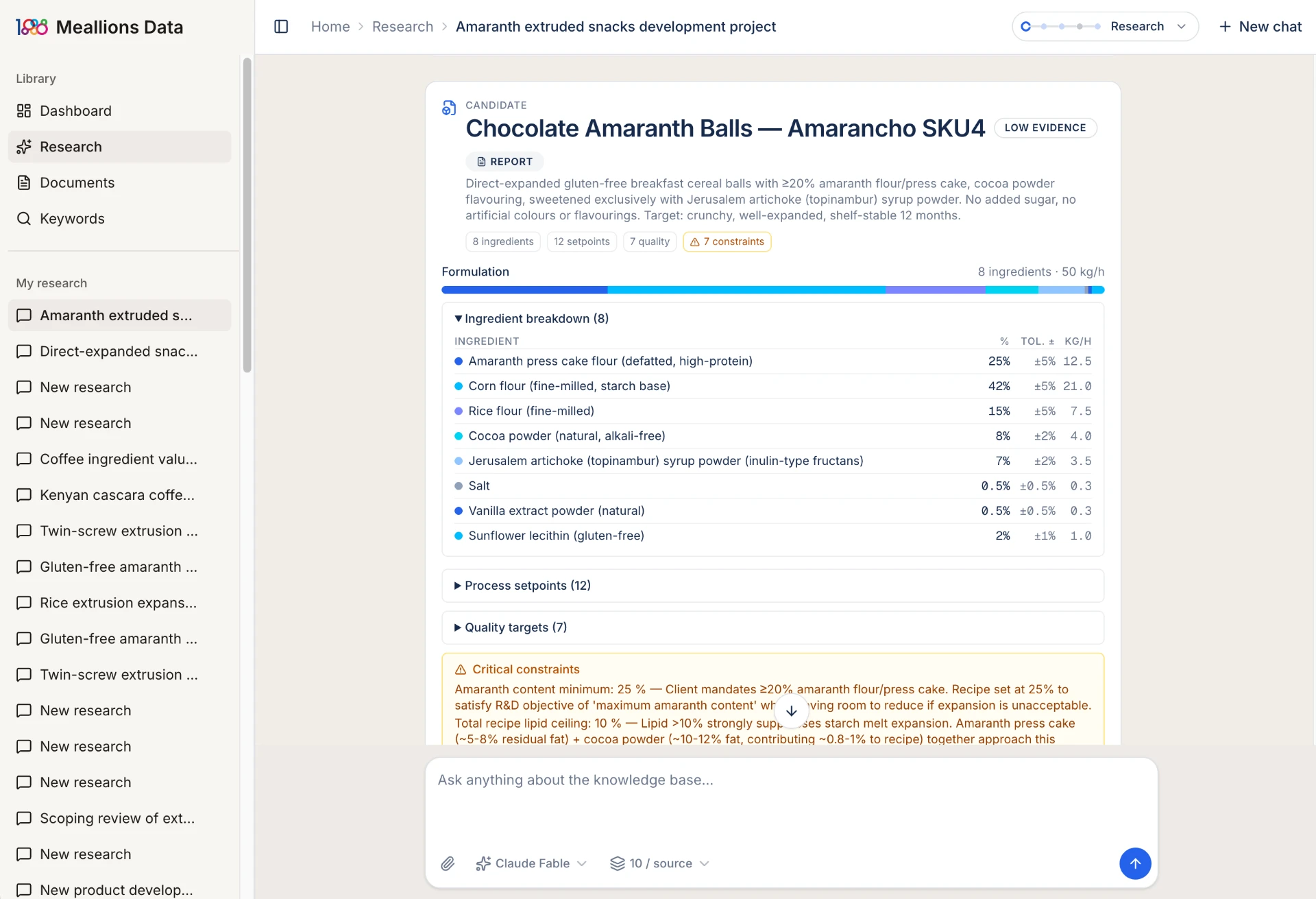This screenshot has width=1316, height=899.
Task: Click chat icon beside Amaranth extruded s...
Action: 24,315
